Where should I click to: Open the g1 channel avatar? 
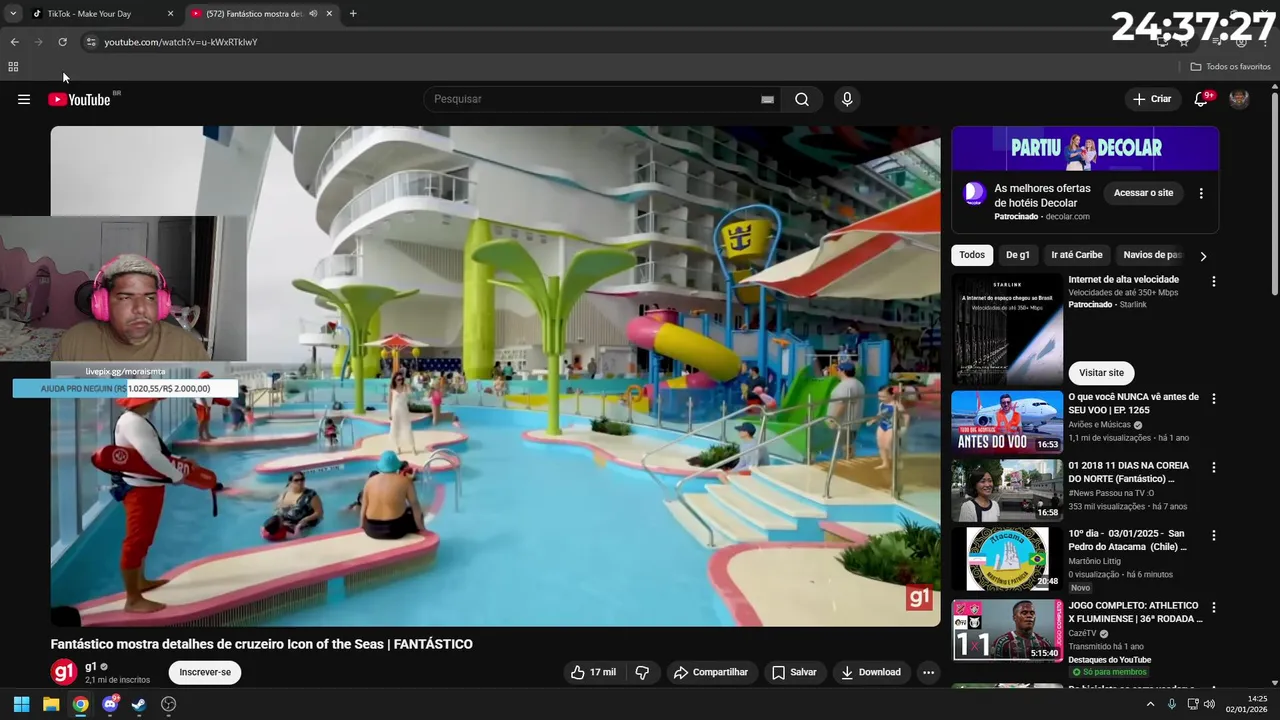click(64, 672)
